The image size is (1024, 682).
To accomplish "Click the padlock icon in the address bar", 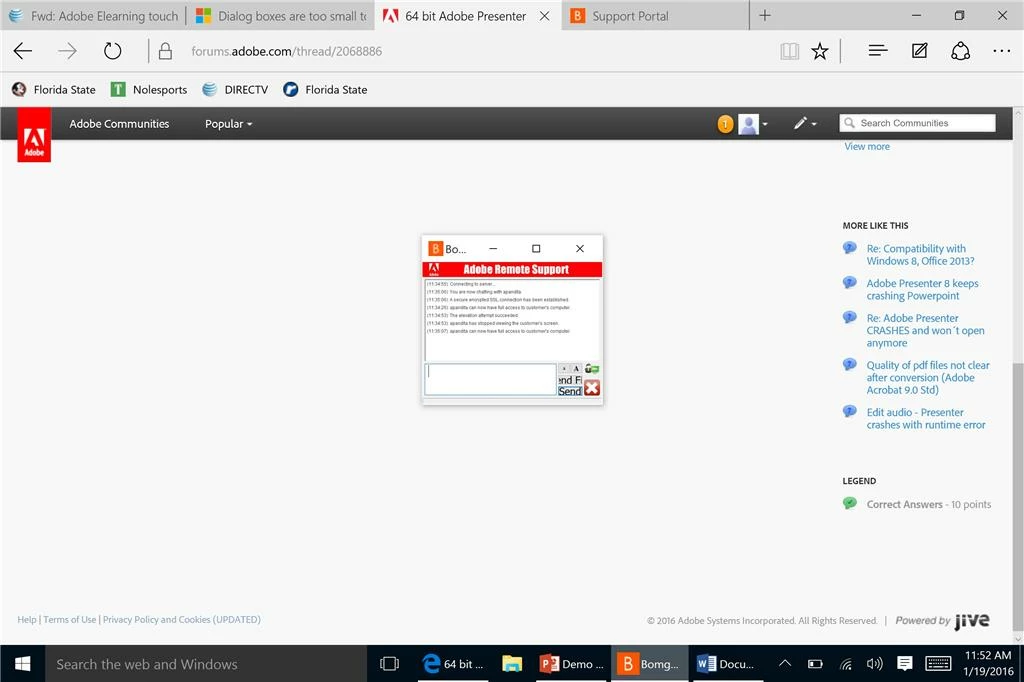I will (165, 51).
